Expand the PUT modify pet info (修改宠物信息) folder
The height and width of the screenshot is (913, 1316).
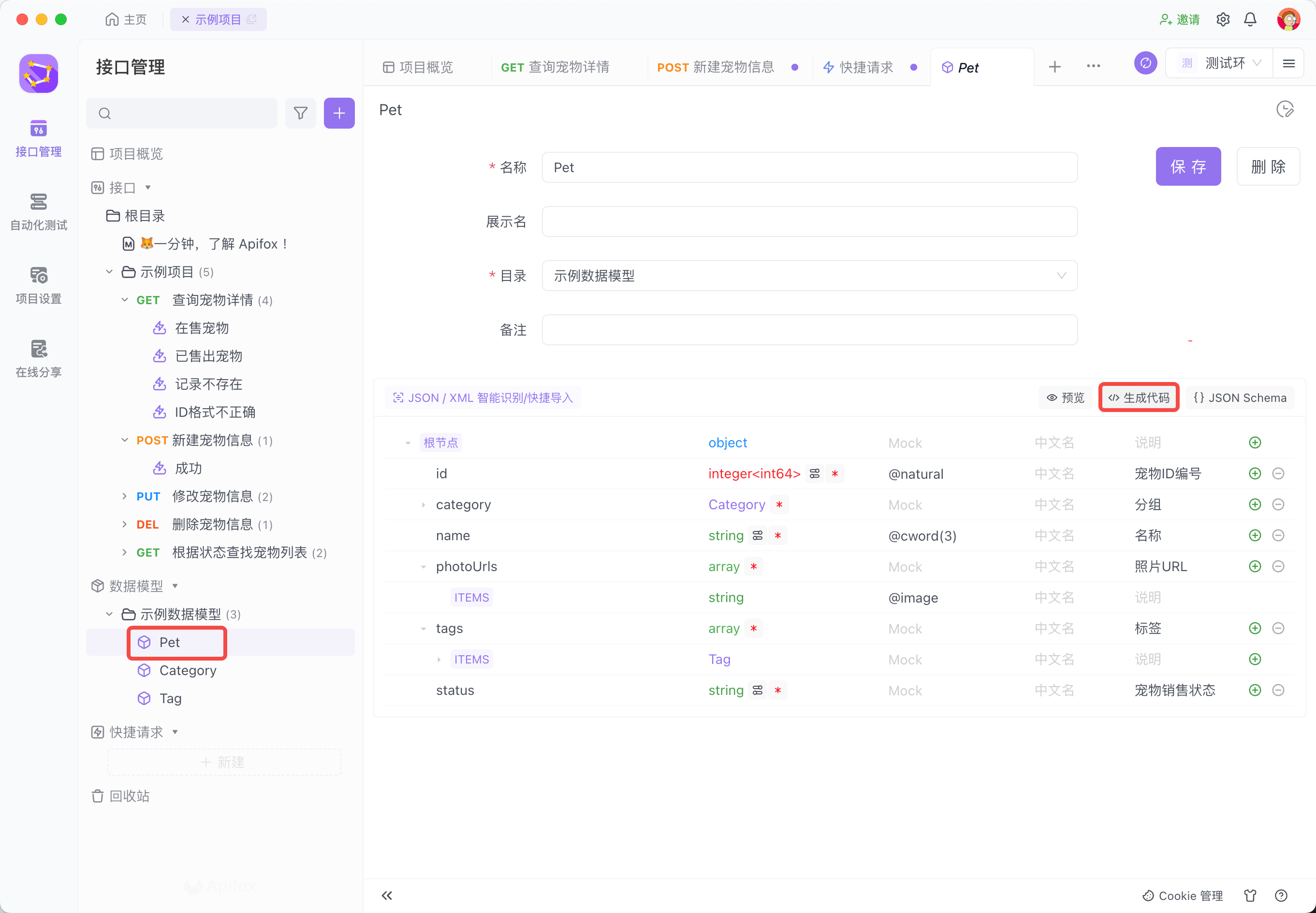[125, 496]
